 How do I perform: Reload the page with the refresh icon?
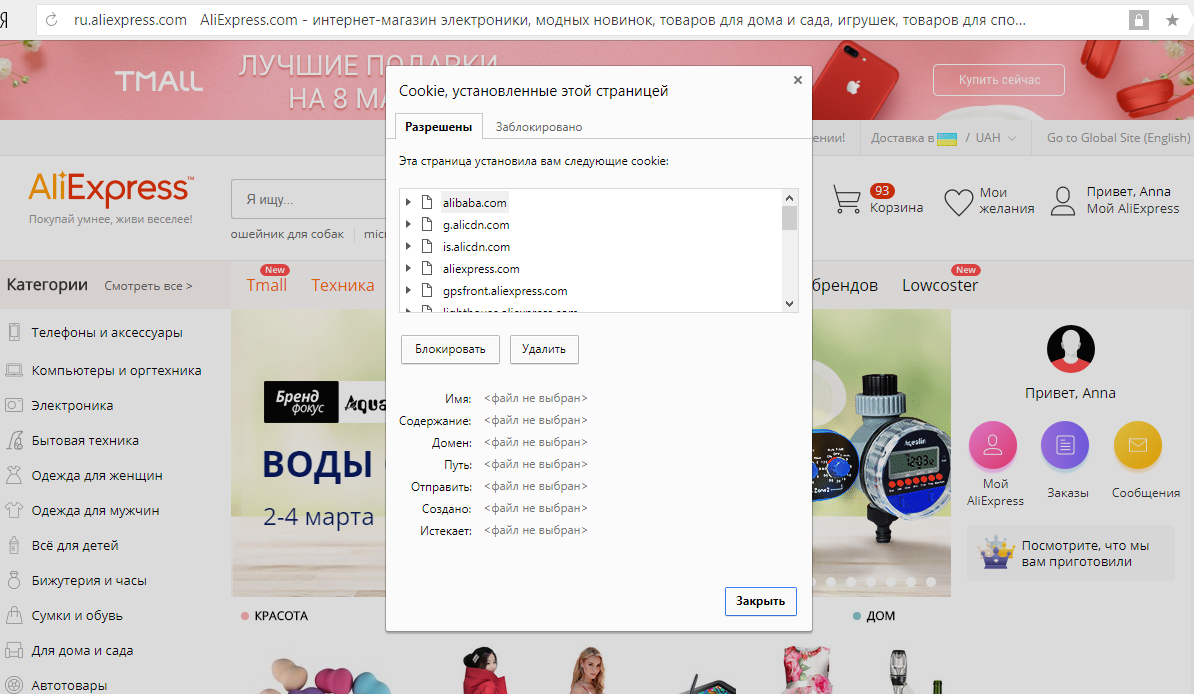pyautogui.click(x=52, y=21)
